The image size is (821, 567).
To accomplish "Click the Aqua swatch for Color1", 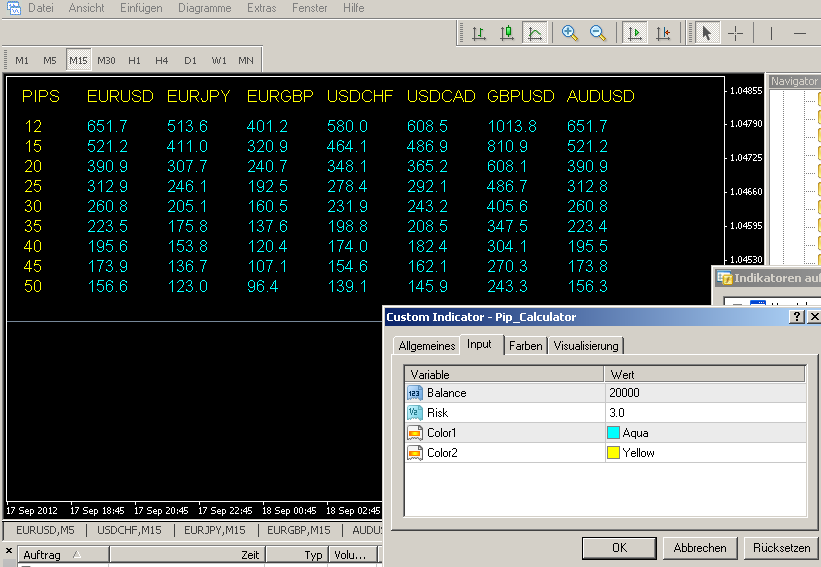I will 614,433.
